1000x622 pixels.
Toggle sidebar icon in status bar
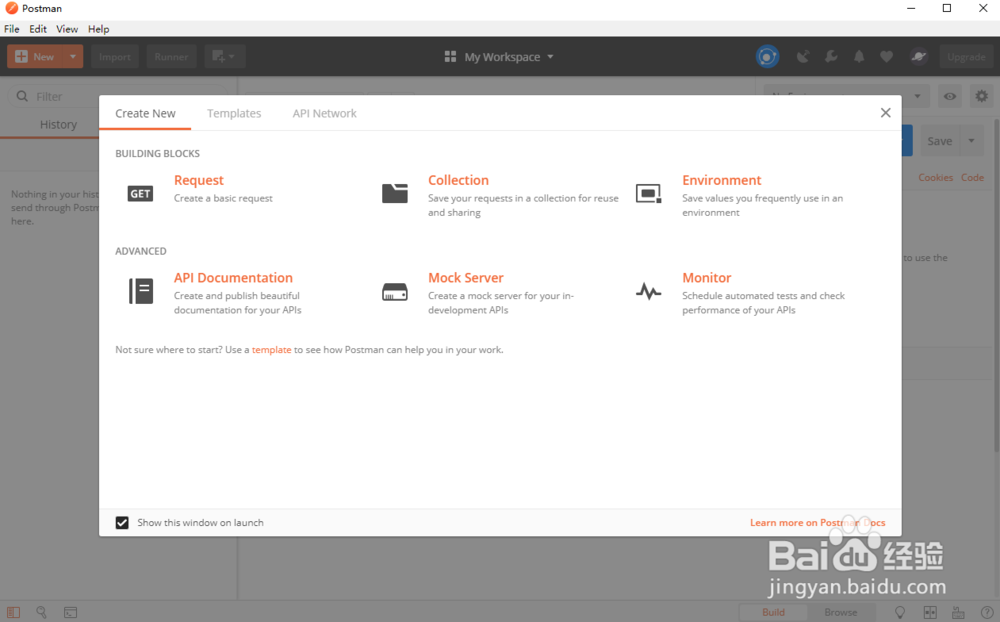tap(13, 612)
